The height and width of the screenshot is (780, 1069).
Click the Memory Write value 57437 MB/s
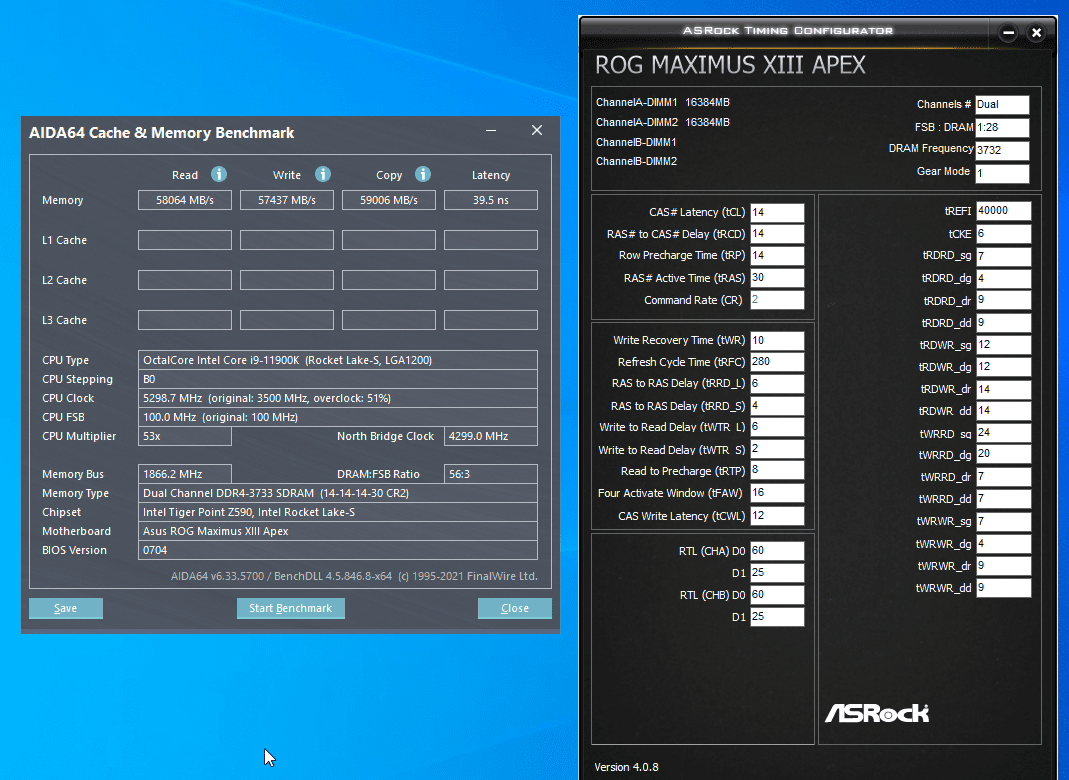(x=287, y=200)
